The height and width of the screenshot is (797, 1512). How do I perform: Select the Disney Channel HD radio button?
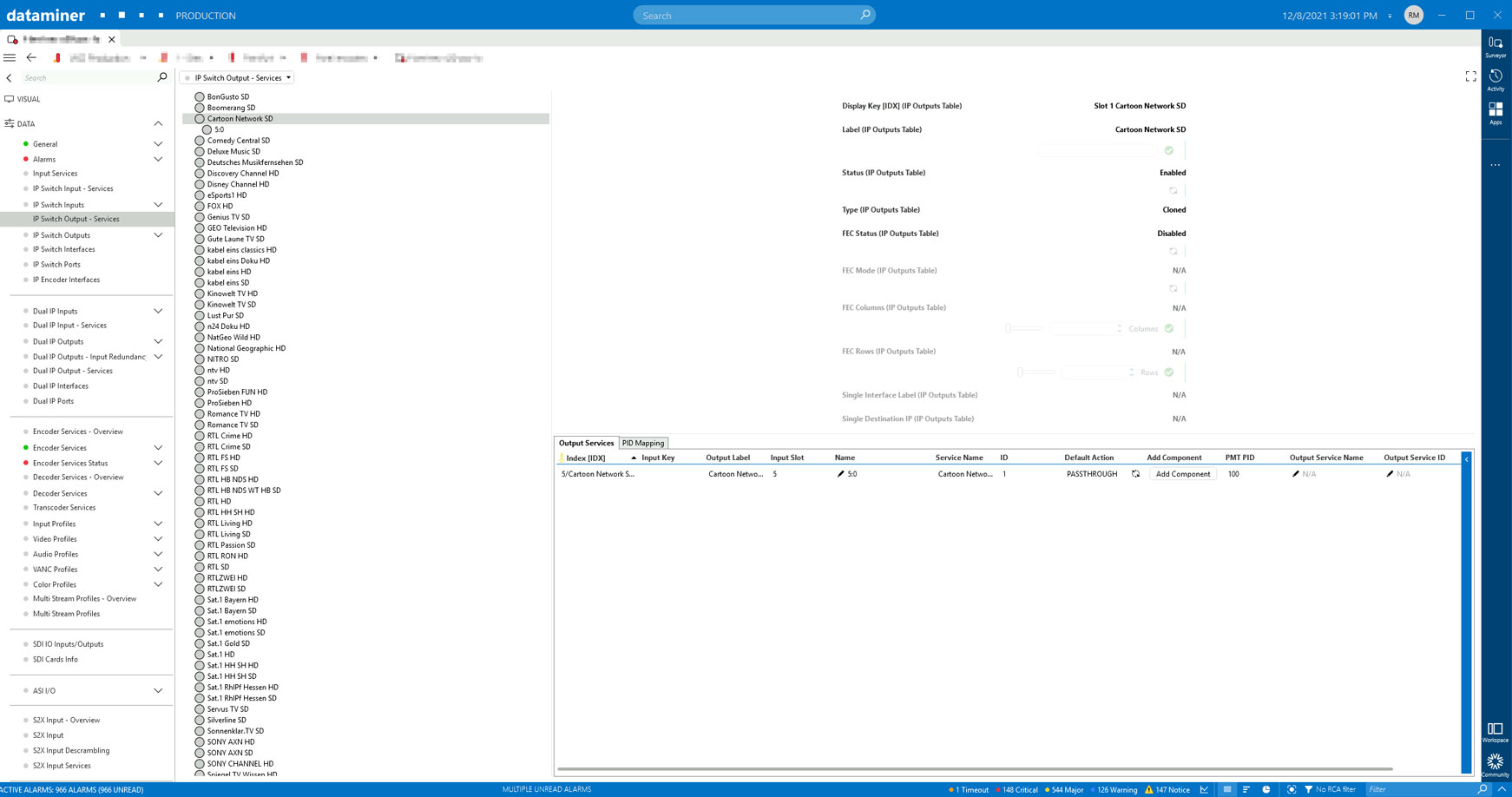(200, 185)
